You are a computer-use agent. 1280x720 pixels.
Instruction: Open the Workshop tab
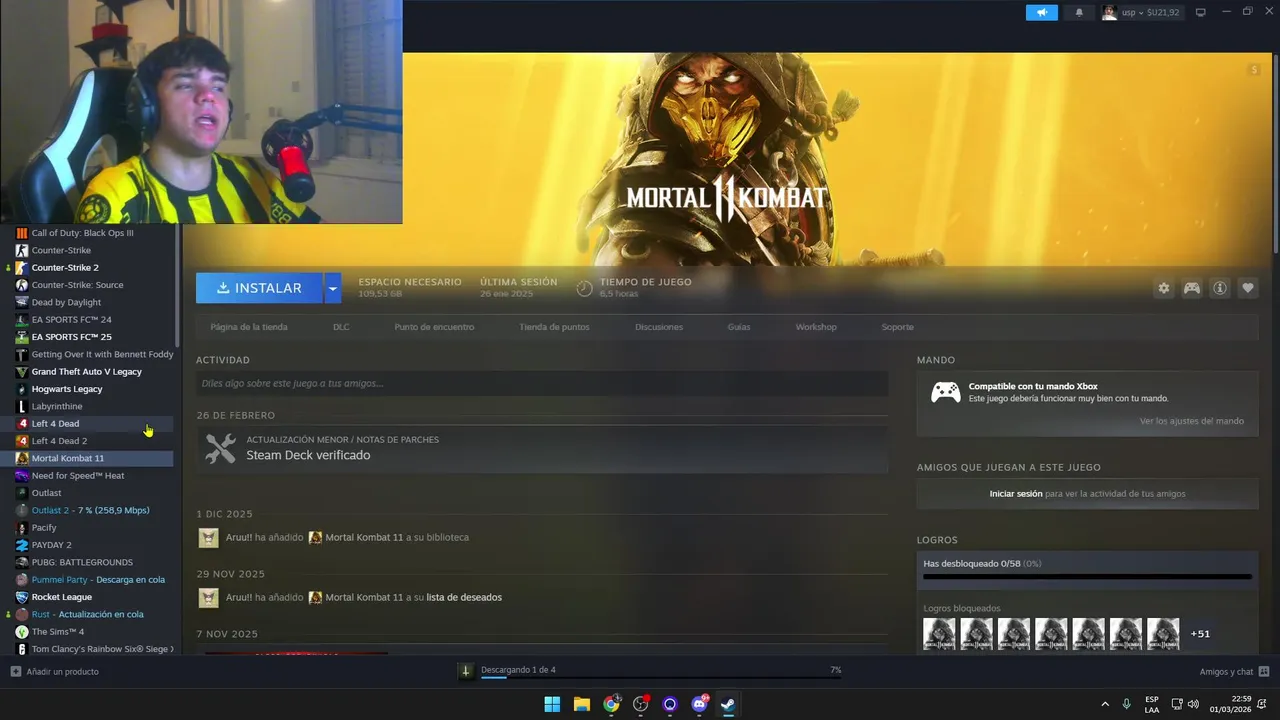click(816, 327)
